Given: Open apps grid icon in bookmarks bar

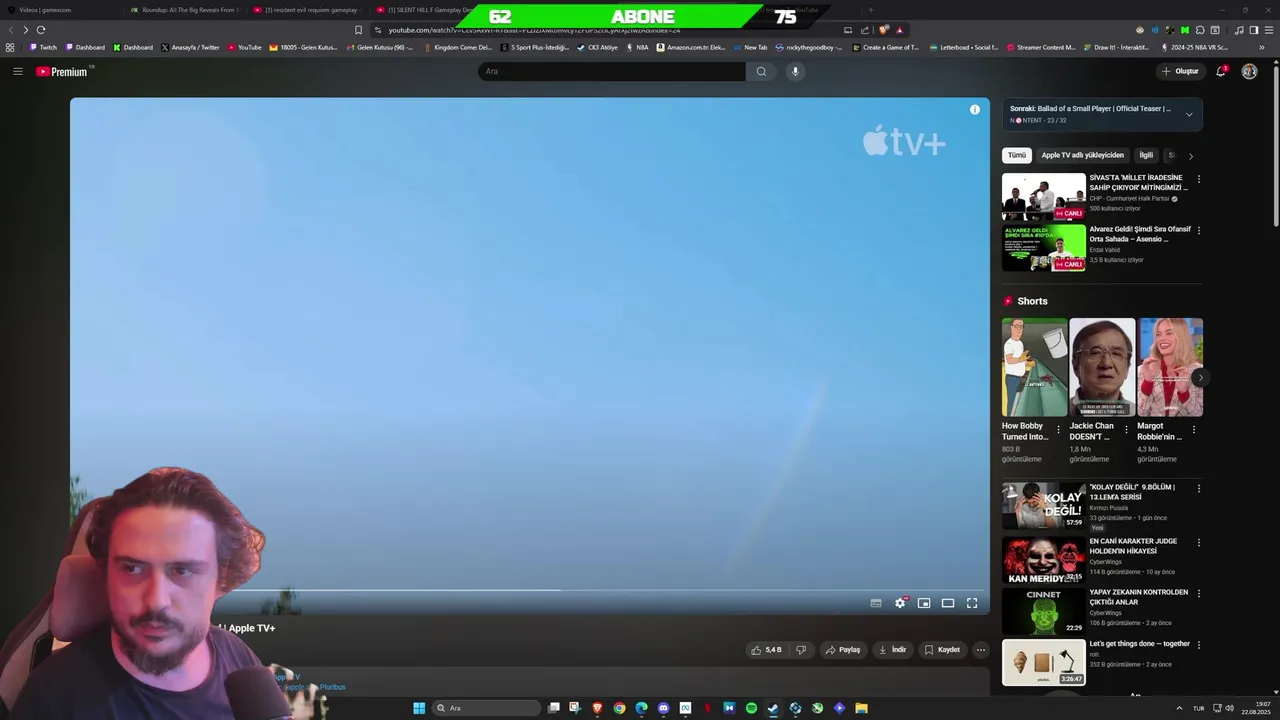Looking at the screenshot, I should [x=10, y=47].
